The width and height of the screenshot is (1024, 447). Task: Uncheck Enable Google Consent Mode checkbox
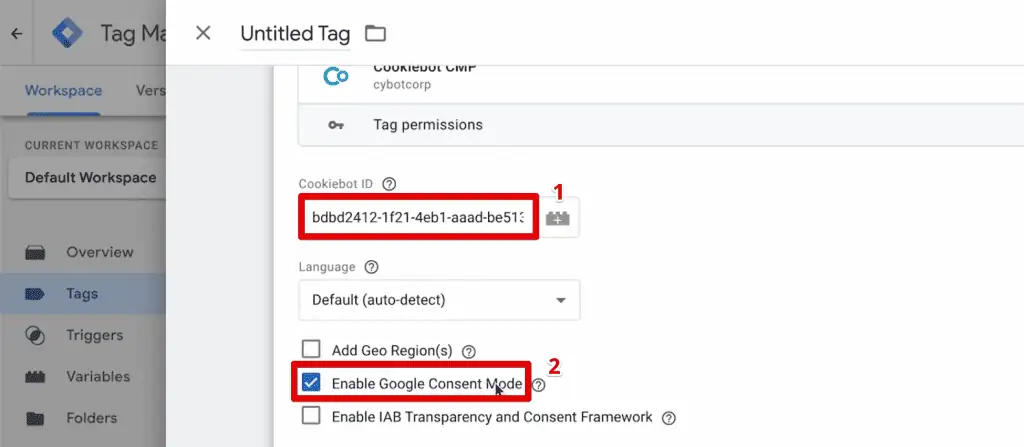click(x=312, y=383)
